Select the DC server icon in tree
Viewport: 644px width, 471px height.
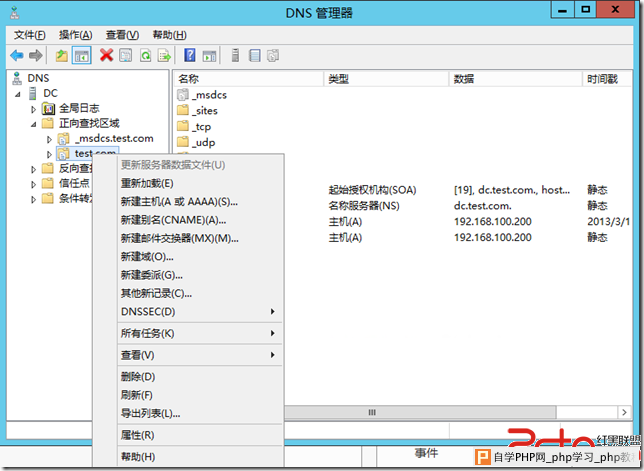click(32, 93)
